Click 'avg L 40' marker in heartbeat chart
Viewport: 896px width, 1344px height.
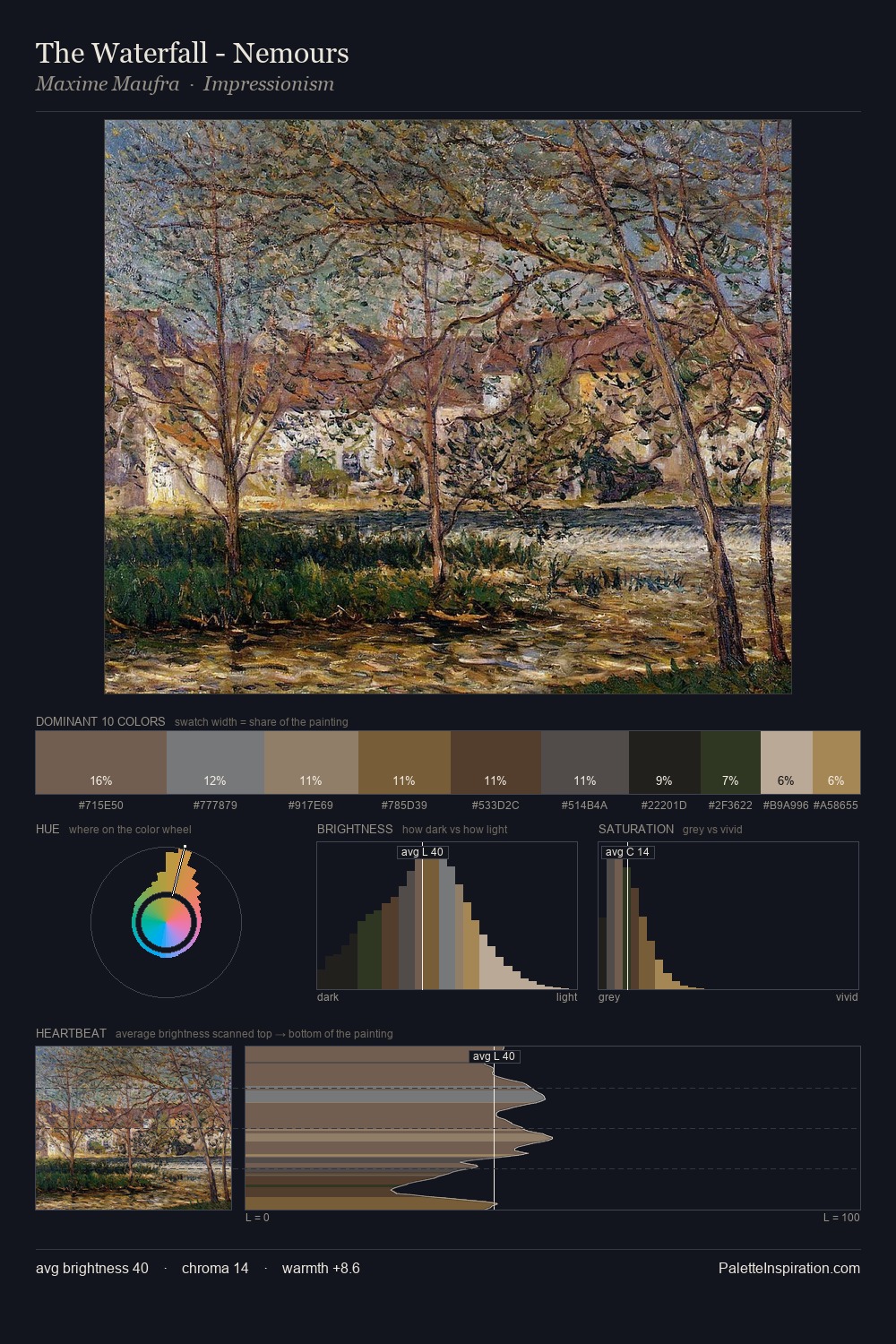click(495, 1056)
